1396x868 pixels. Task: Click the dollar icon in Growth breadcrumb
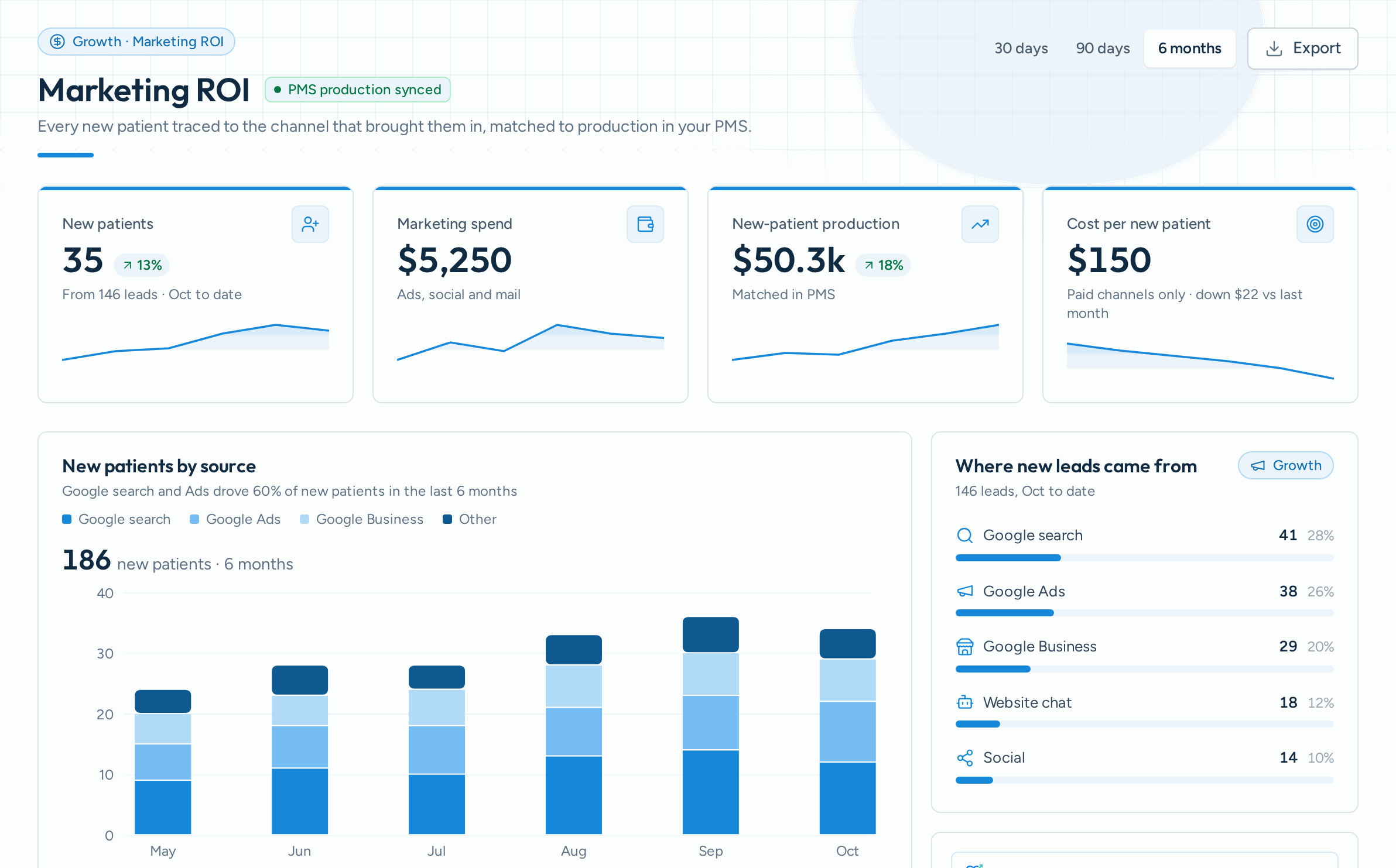tap(57, 42)
